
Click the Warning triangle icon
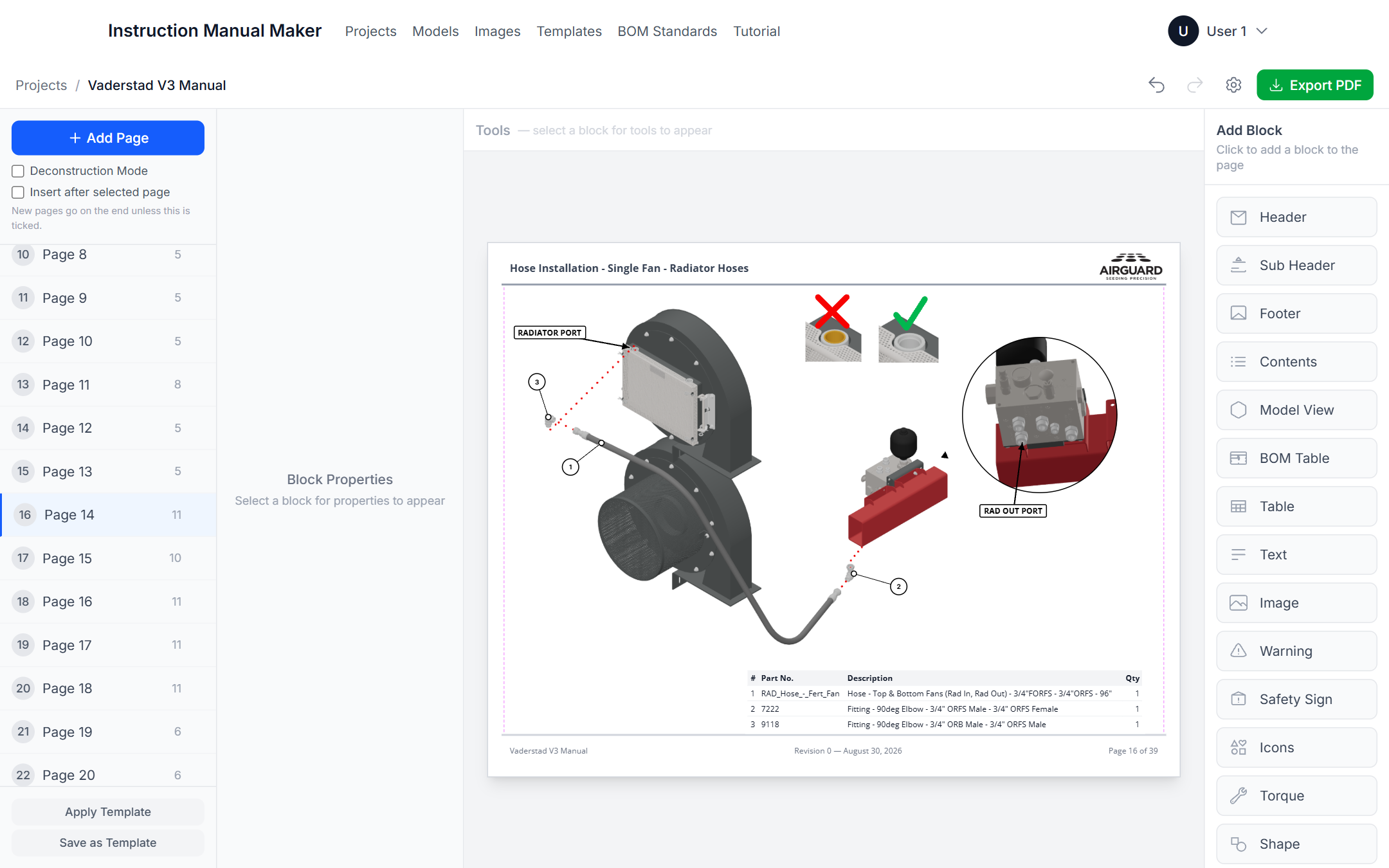tap(1239, 651)
